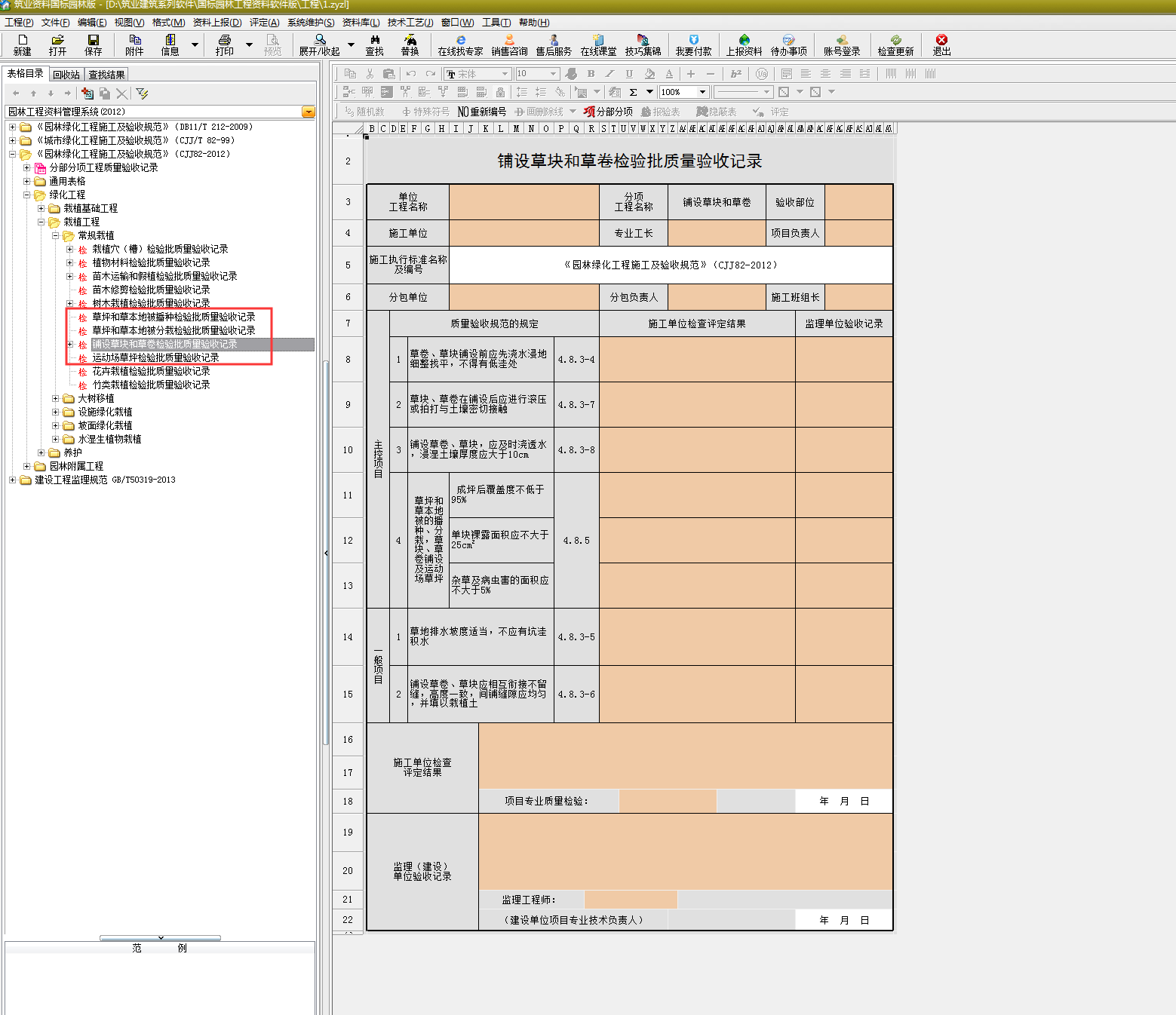Click the delete X icon in directory toolbar

[121, 94]
